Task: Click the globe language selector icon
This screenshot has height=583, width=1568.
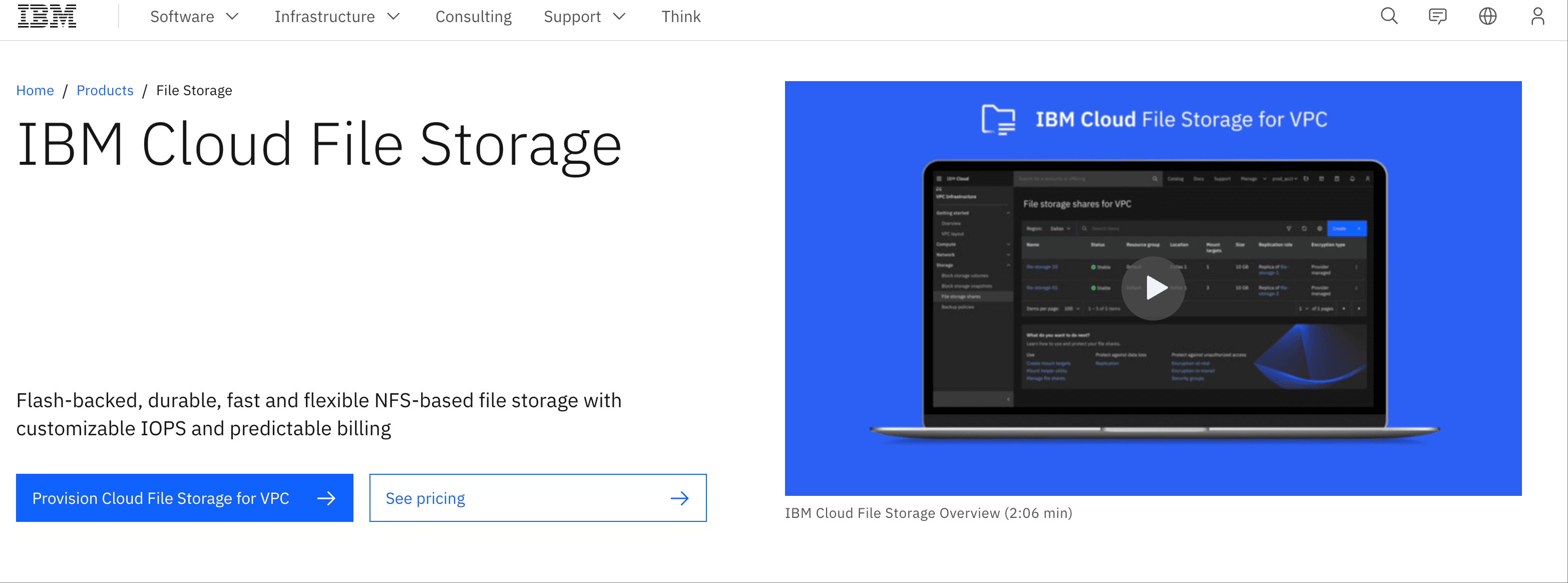Action: [x=1487, y=17]
